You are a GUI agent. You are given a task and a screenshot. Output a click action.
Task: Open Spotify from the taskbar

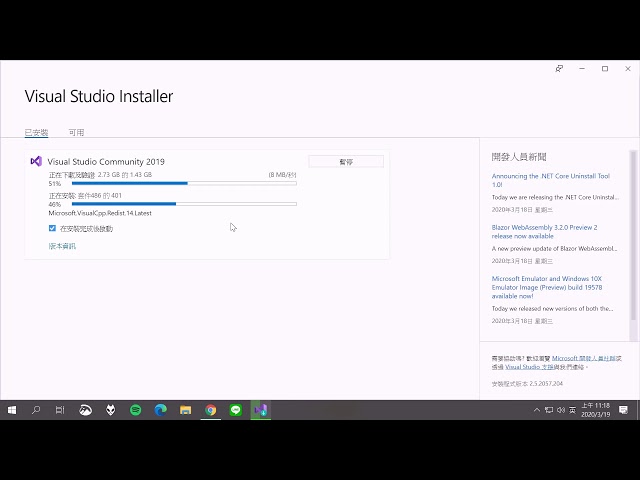click(136, 410)
